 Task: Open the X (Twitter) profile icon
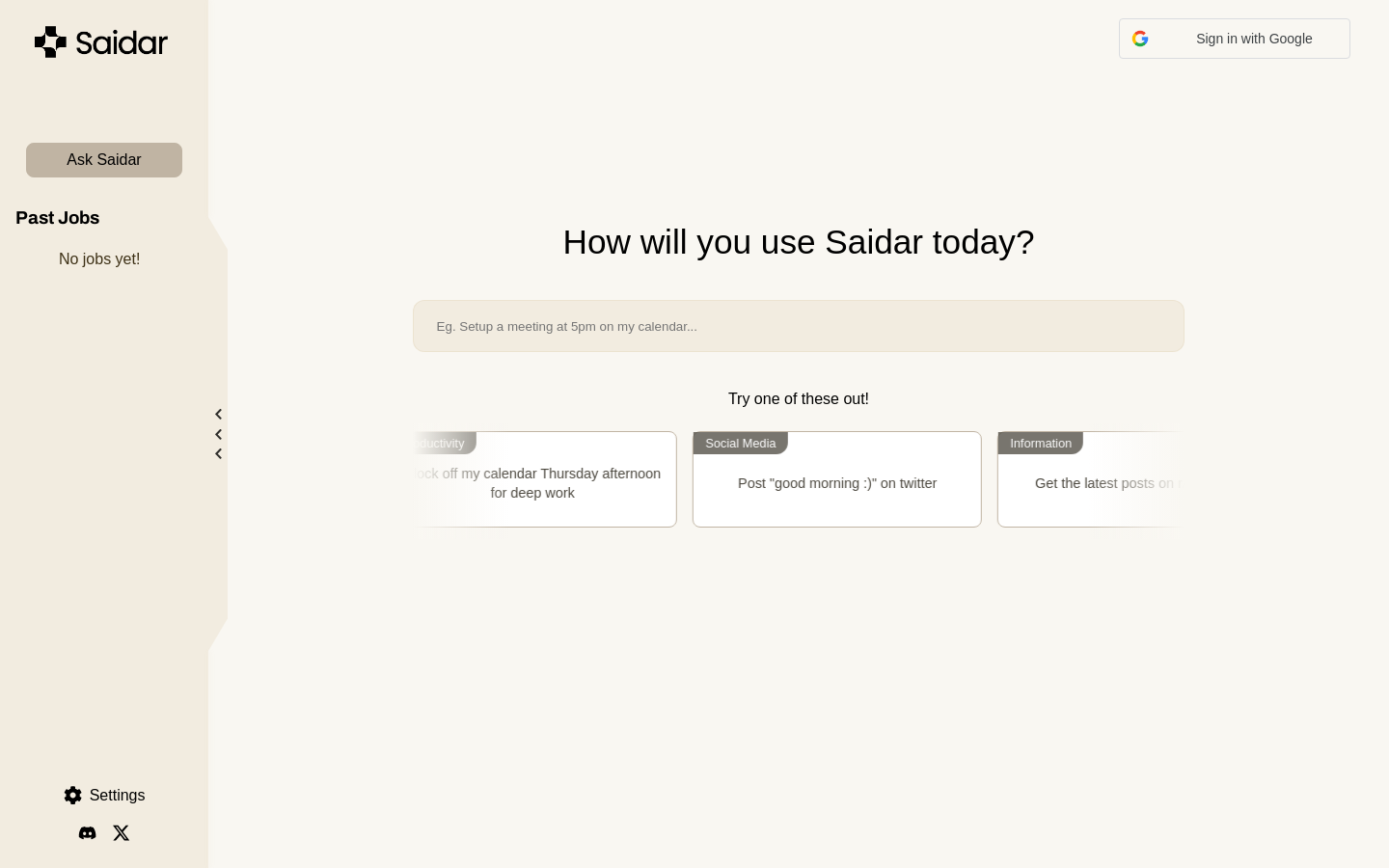(121, 833)
